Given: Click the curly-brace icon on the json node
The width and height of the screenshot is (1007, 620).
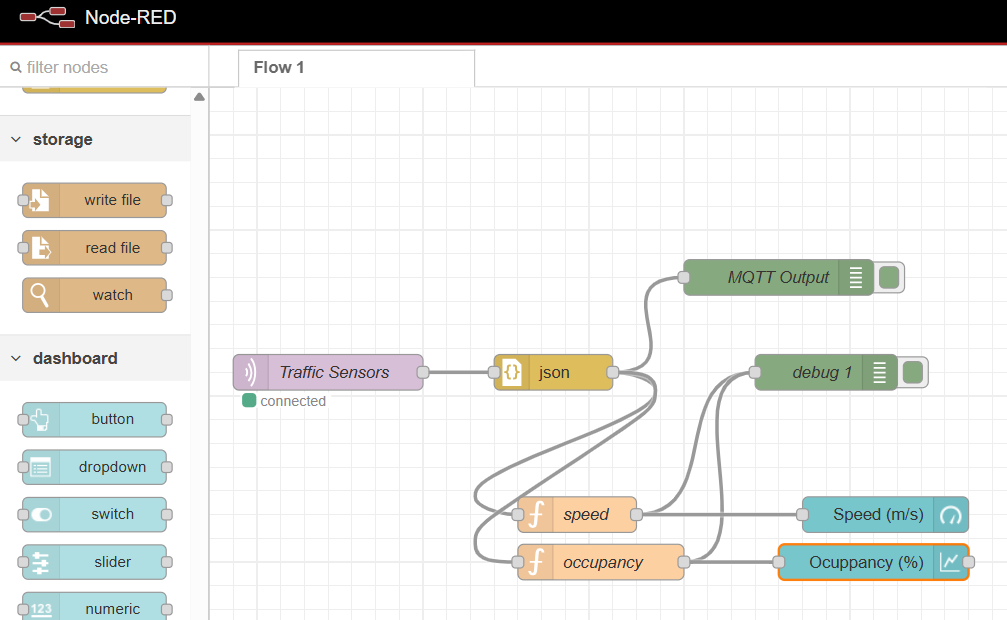Looking at the screenshot, I should [x=510, y=371].
